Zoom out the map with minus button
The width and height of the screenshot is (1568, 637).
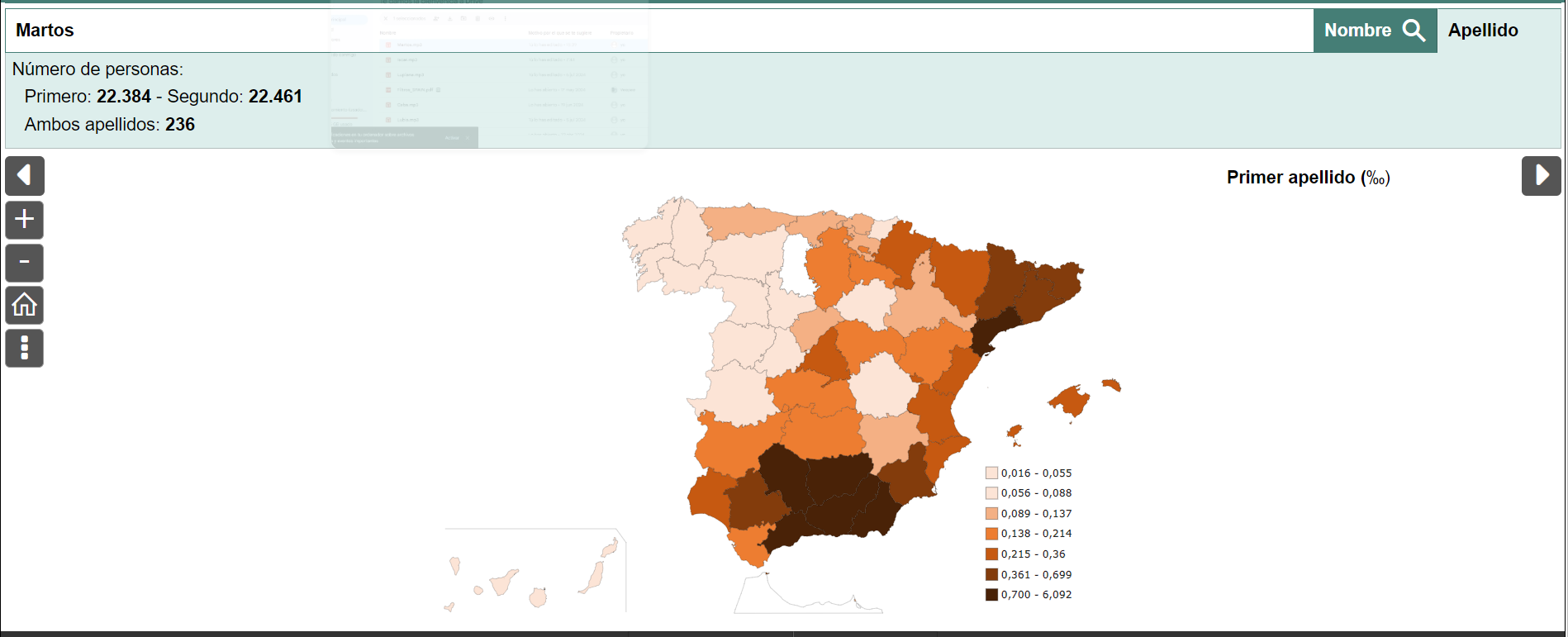[x=25, y=263]
